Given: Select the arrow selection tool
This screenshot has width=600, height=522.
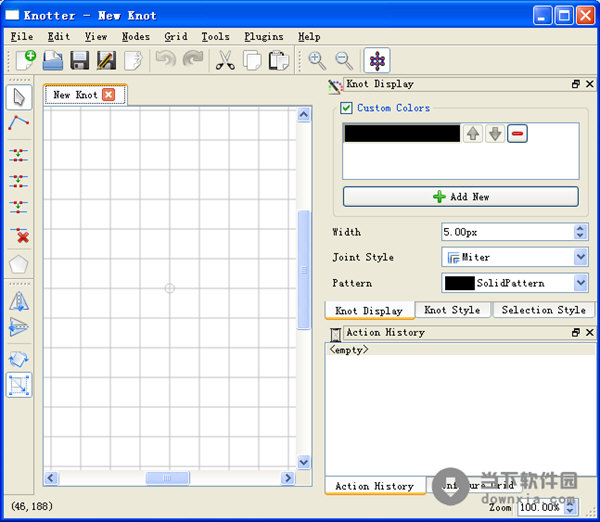Looking at the screenshot, I should pos(19,97).
